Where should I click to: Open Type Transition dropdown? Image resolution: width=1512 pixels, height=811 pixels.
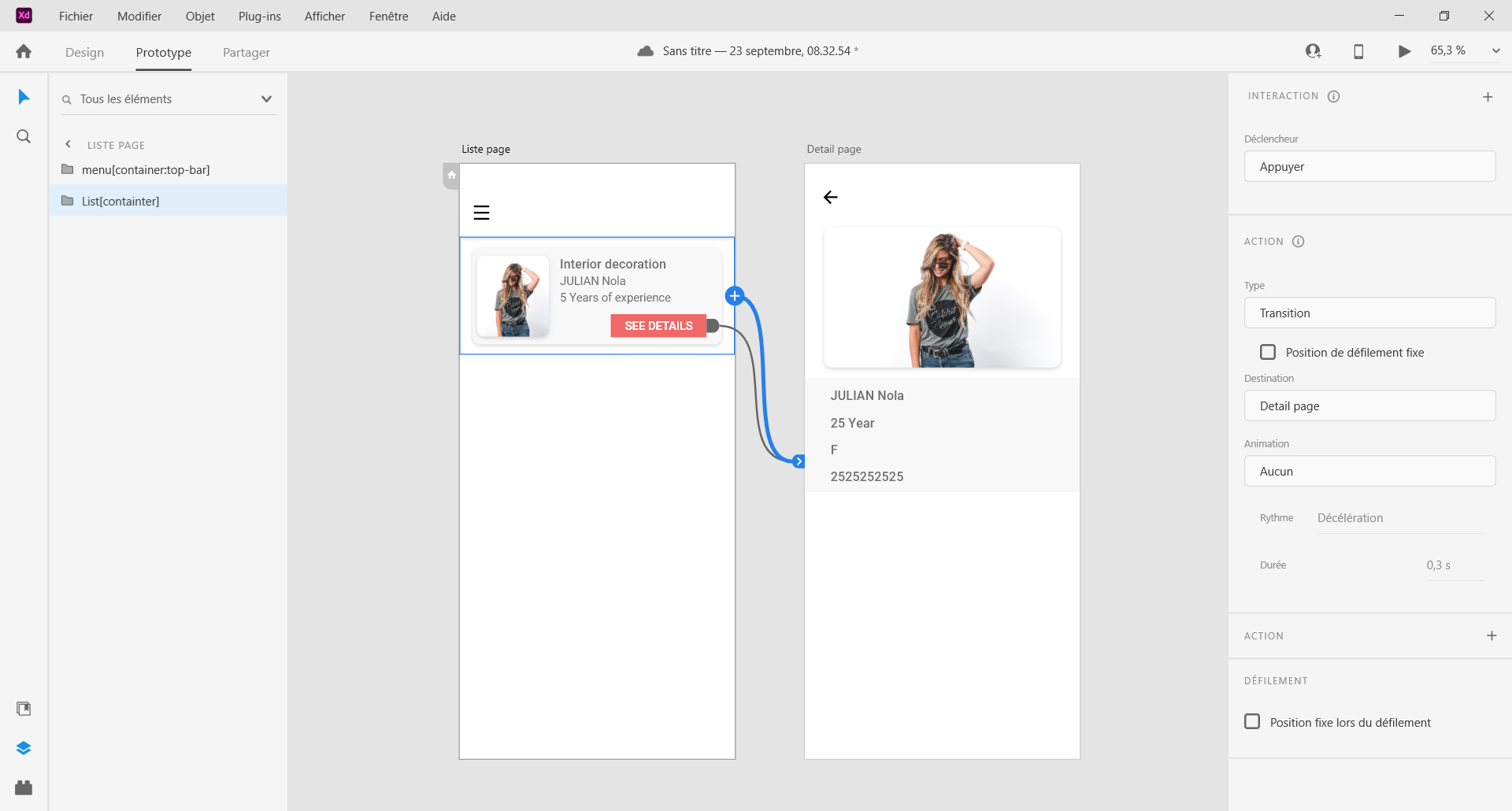tap(1369, 313)
